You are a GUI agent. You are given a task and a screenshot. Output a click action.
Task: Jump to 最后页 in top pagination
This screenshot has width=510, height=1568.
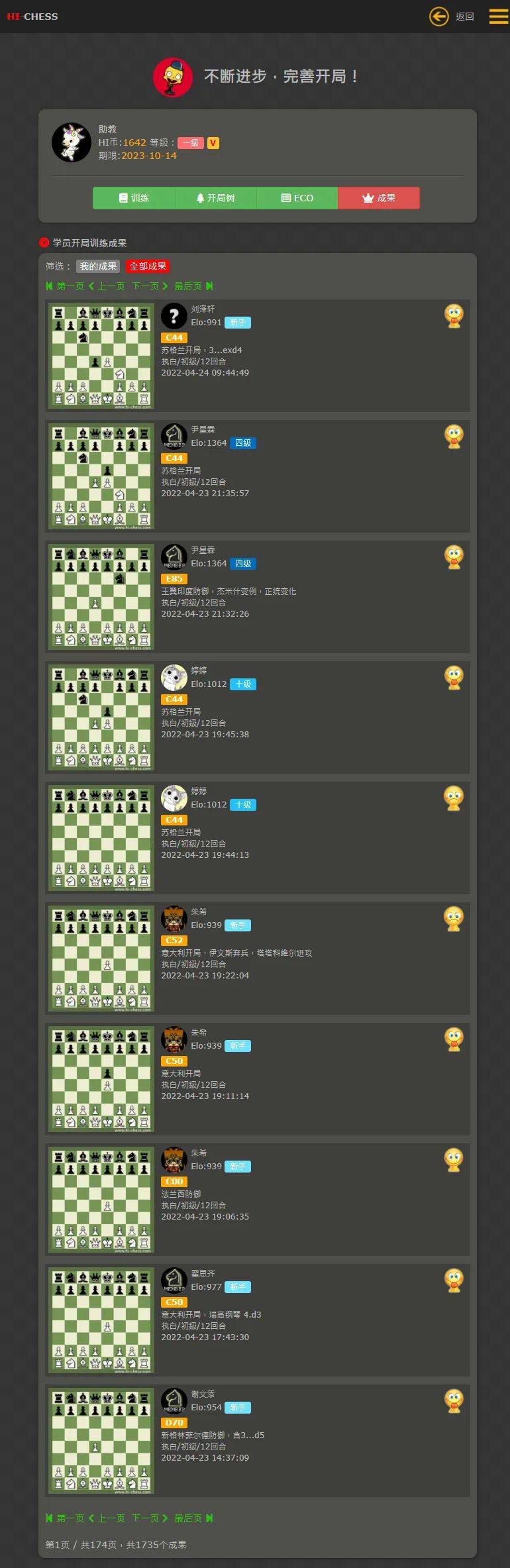coord(193,286)
